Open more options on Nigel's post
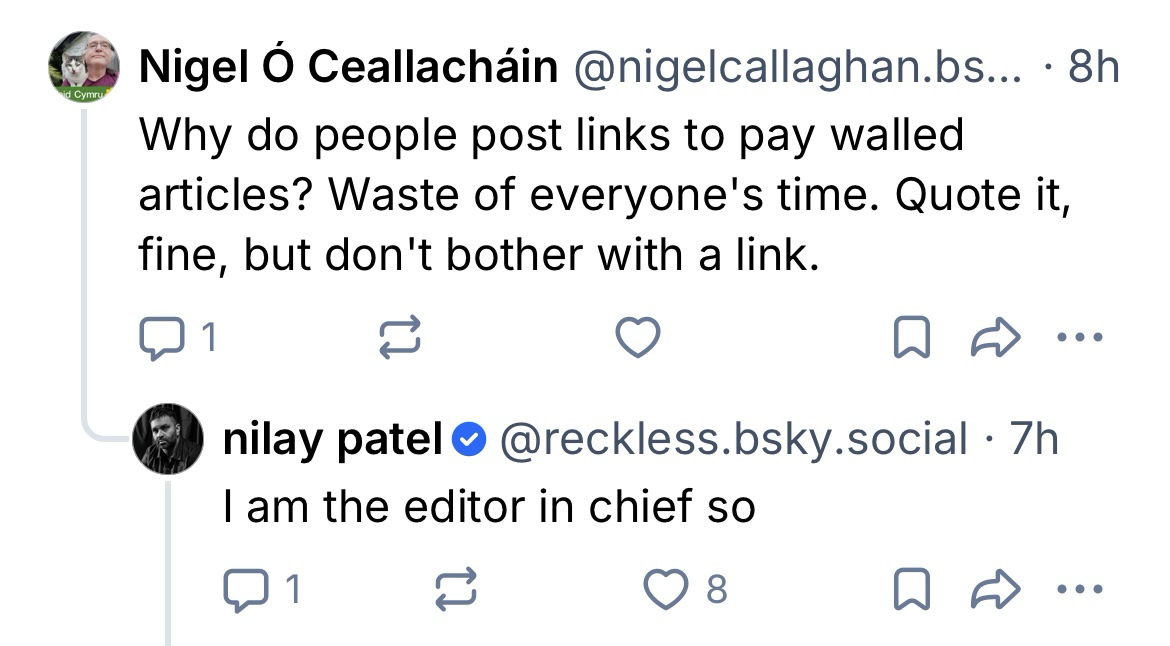The width and height of the screenshot is (1170, 646). pos(1079,338)
